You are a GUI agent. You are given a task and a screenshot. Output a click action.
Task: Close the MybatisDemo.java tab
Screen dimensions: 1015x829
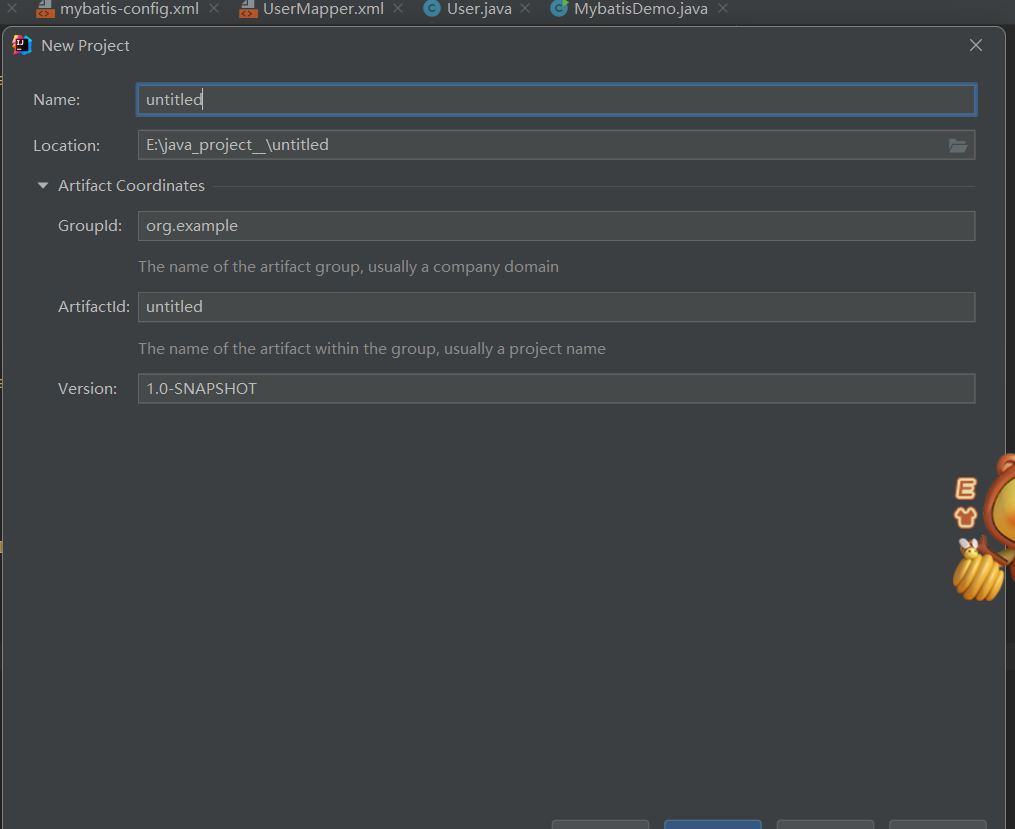click(x=723, y=8)
